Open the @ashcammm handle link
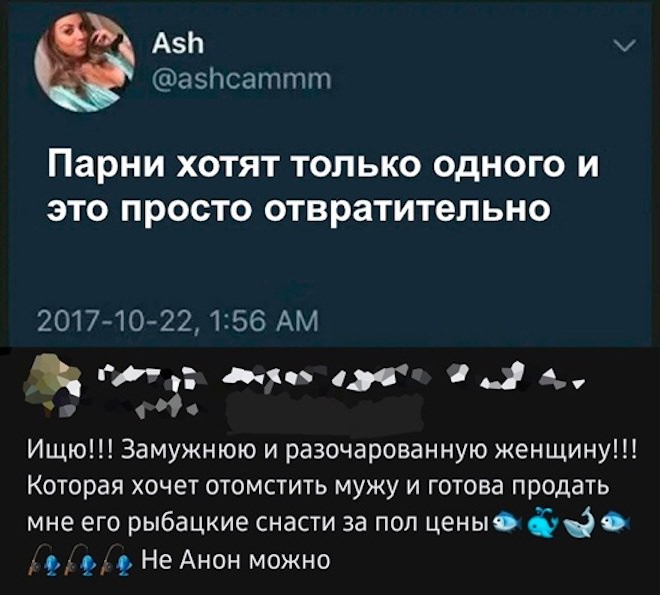660x595 pixels. pos(242,79)
